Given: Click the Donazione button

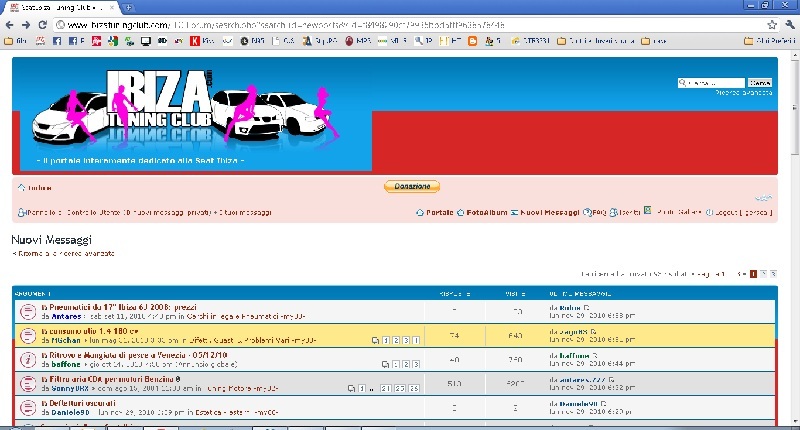Looking at the screenshot, I should point(412,186).
